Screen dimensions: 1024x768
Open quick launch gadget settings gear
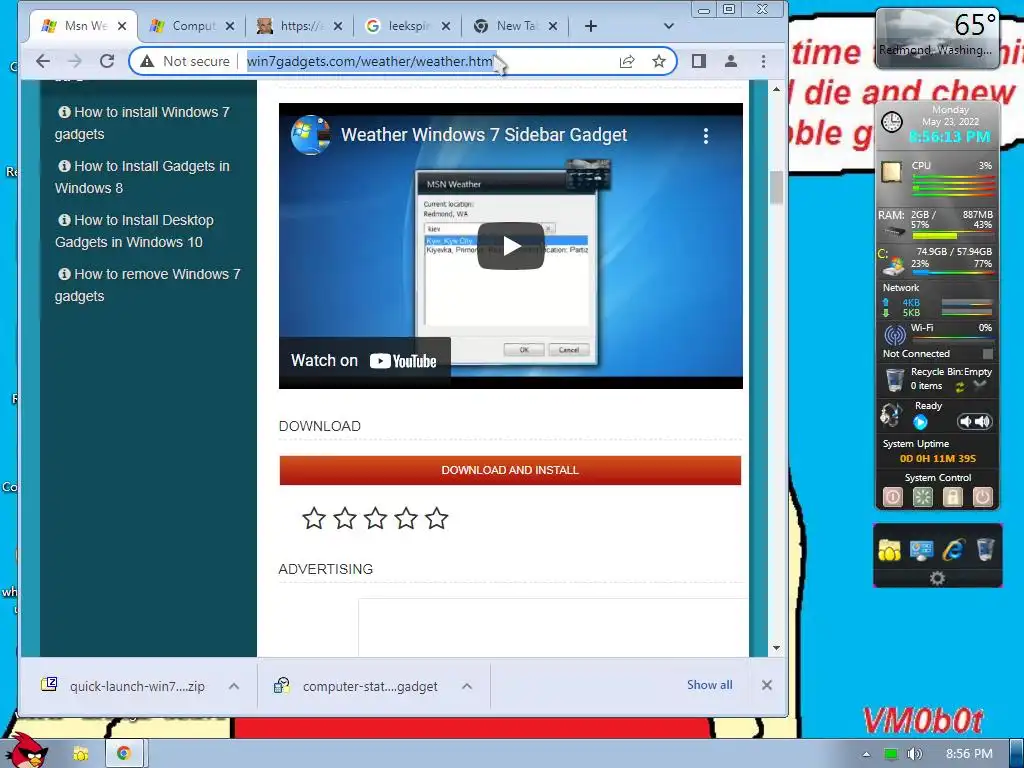coord(937,578)
